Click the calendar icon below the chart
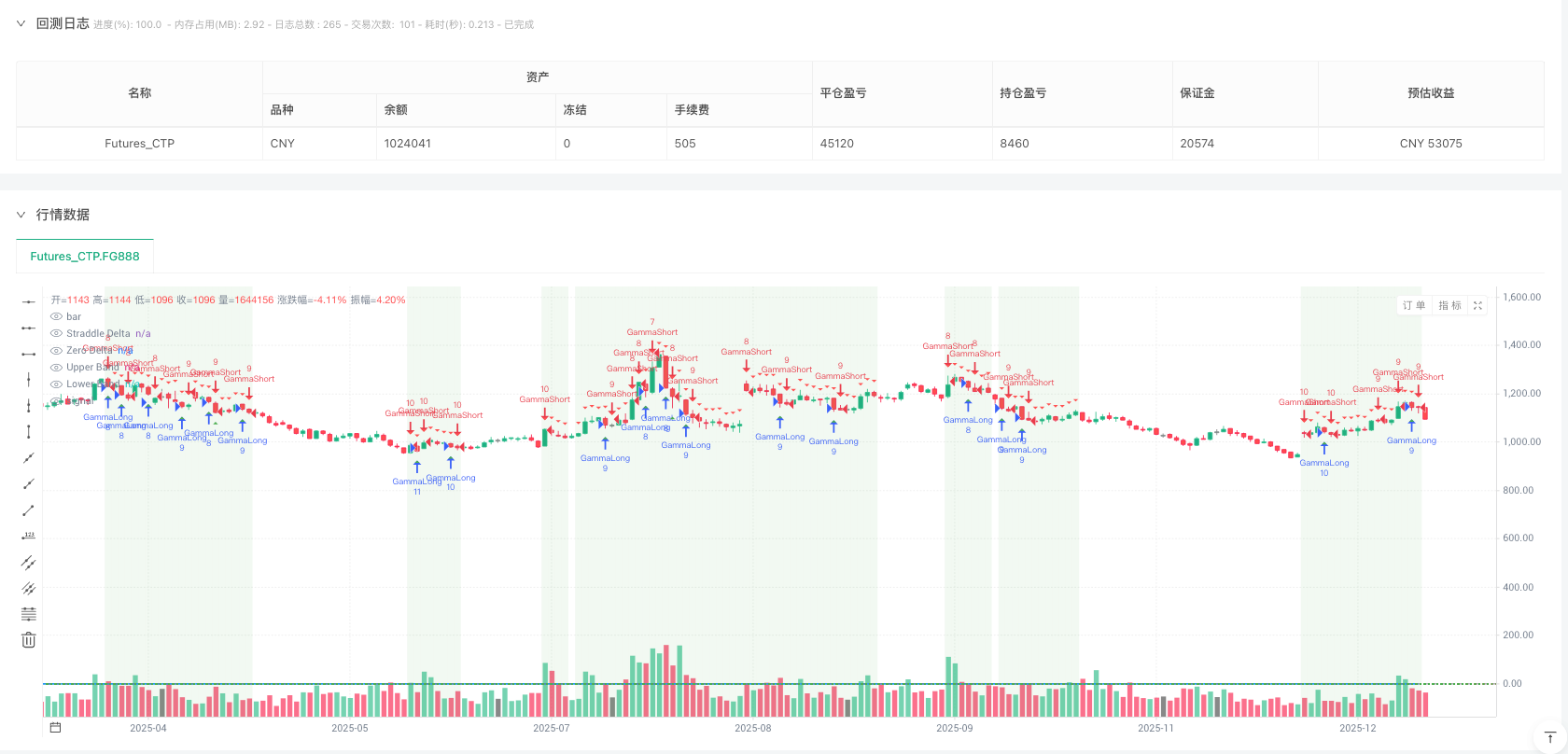 point(55,728)
